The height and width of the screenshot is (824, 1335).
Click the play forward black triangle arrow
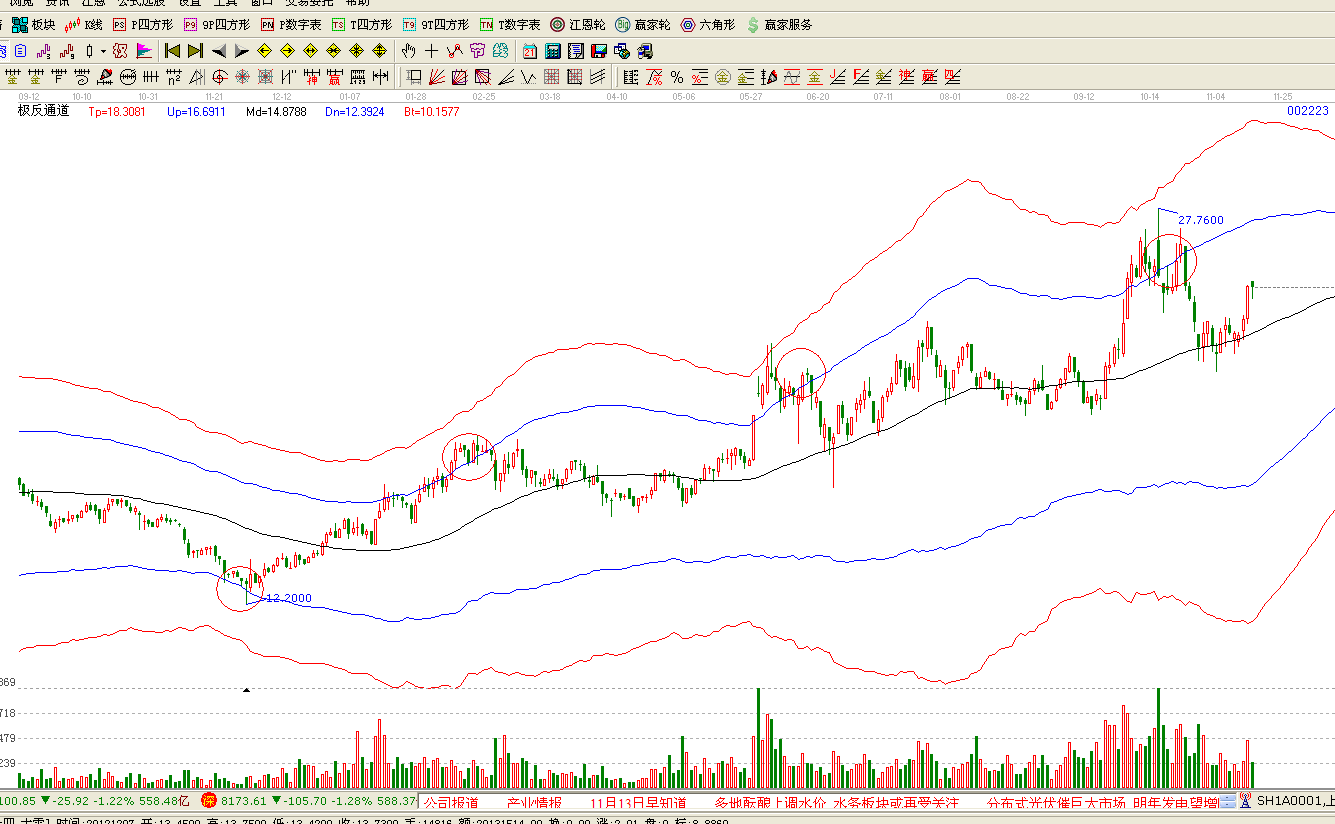(x=241, y=51)
